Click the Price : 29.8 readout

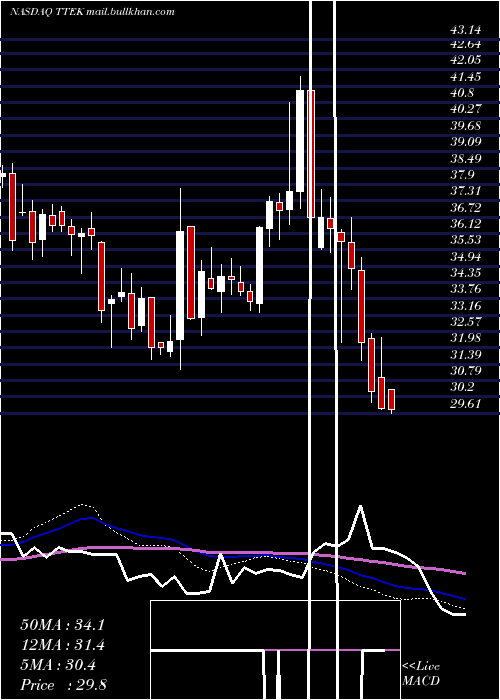click(63, 685)
